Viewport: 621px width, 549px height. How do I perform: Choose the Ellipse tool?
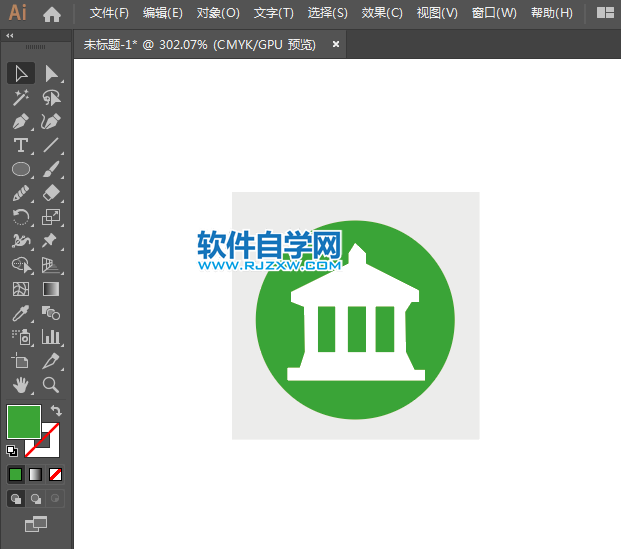(20, 169)
